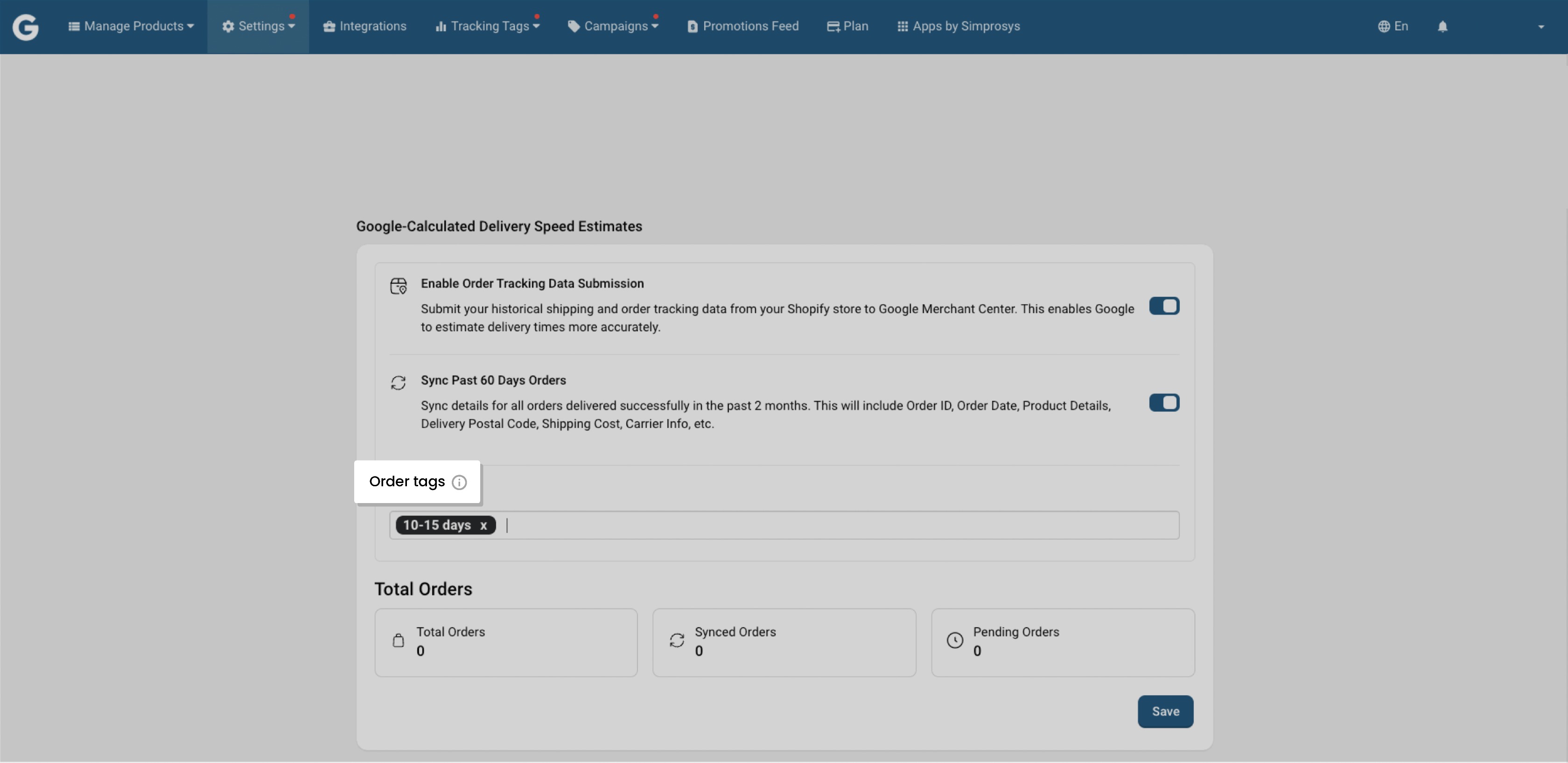Click the 10-15 days tag text

(x=437, y=526)
